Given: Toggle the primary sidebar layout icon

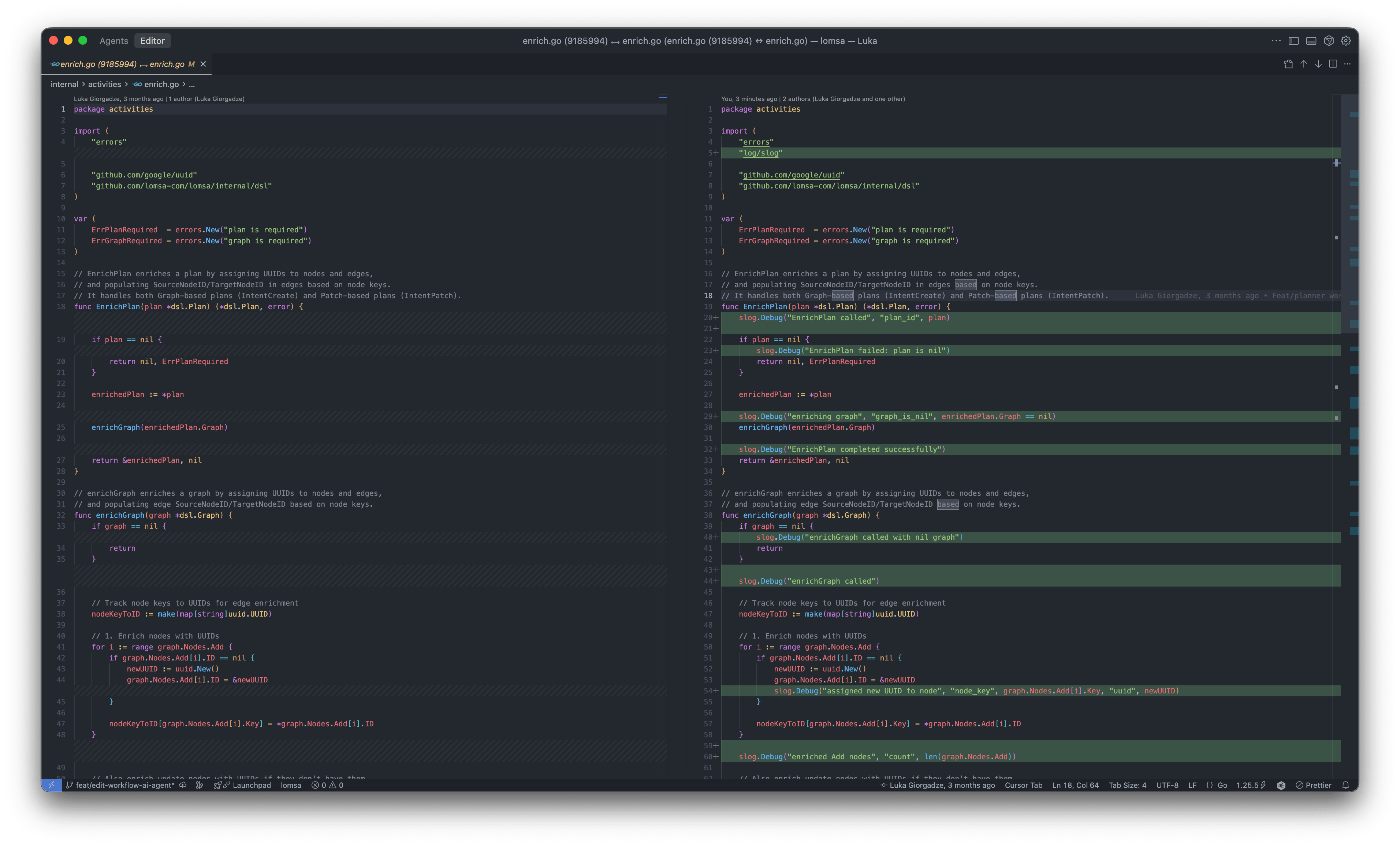Looking at the screenshot, I should (x=1294, y=41).
